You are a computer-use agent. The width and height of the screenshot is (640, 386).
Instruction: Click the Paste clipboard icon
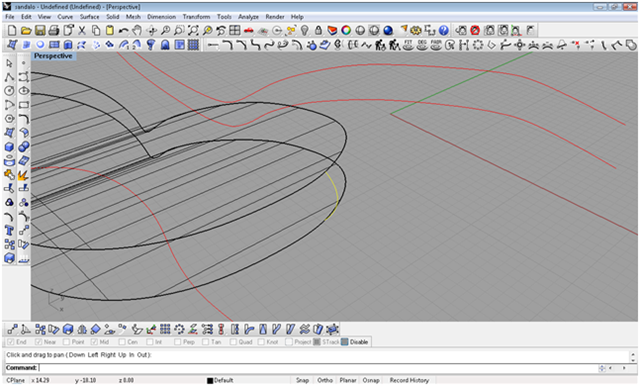click(110, 30)
